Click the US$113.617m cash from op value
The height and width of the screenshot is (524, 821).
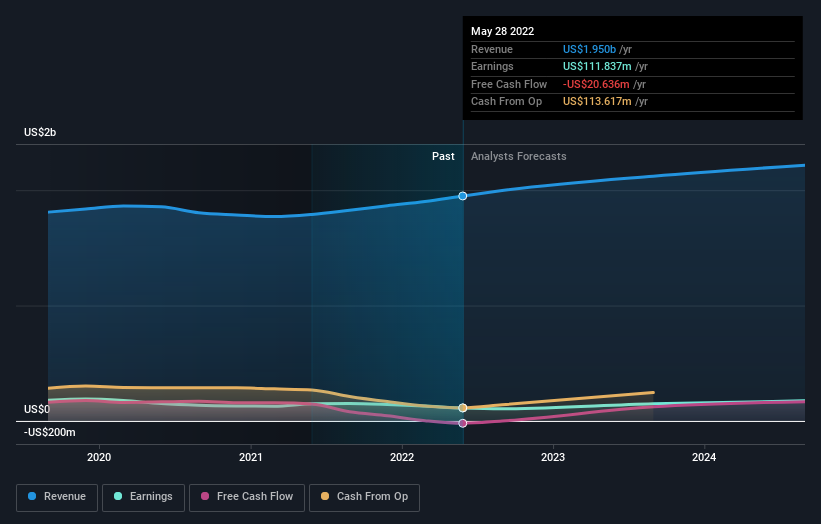point(597,102)
